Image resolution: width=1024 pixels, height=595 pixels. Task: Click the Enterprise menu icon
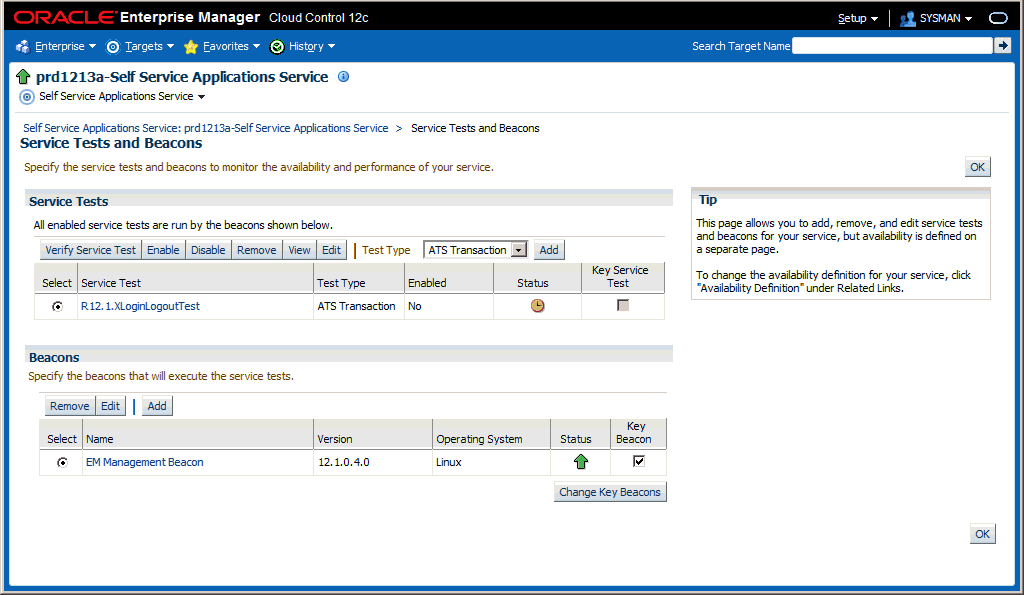coord(23,46)
